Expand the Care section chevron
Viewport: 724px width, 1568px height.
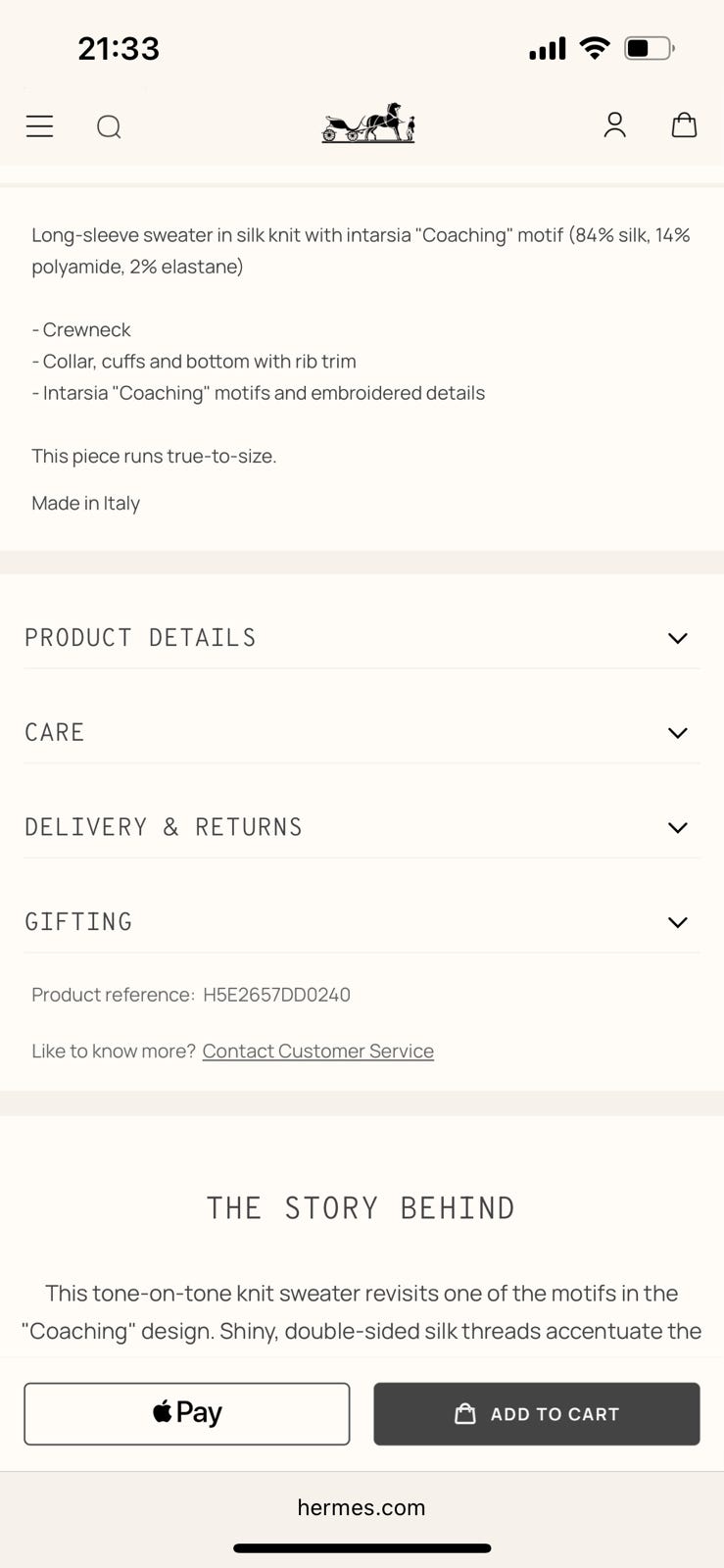pyautogui.click(x=677, y=733)
